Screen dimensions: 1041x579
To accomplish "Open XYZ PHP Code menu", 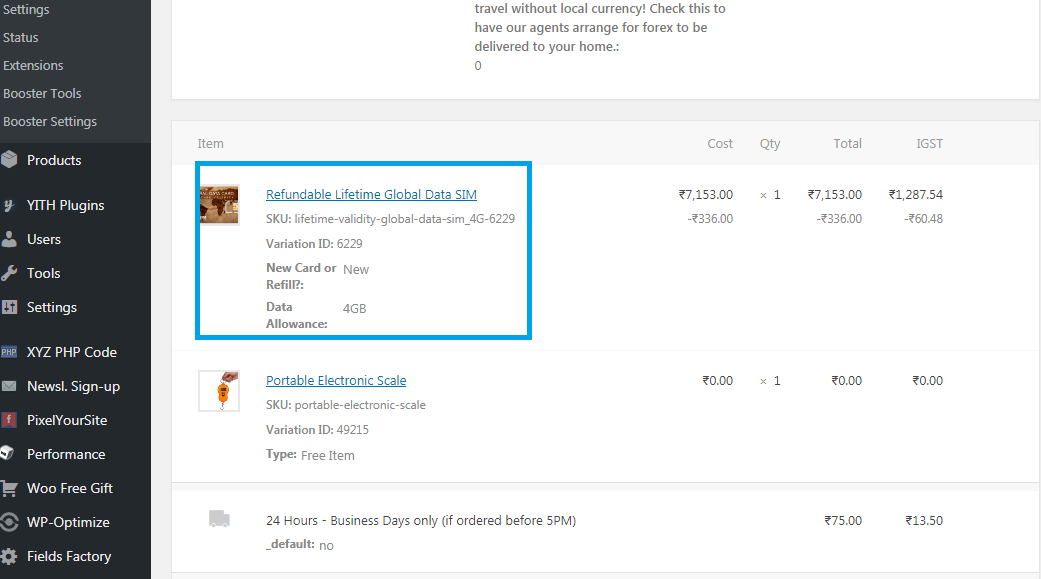I will click(72, 352).
